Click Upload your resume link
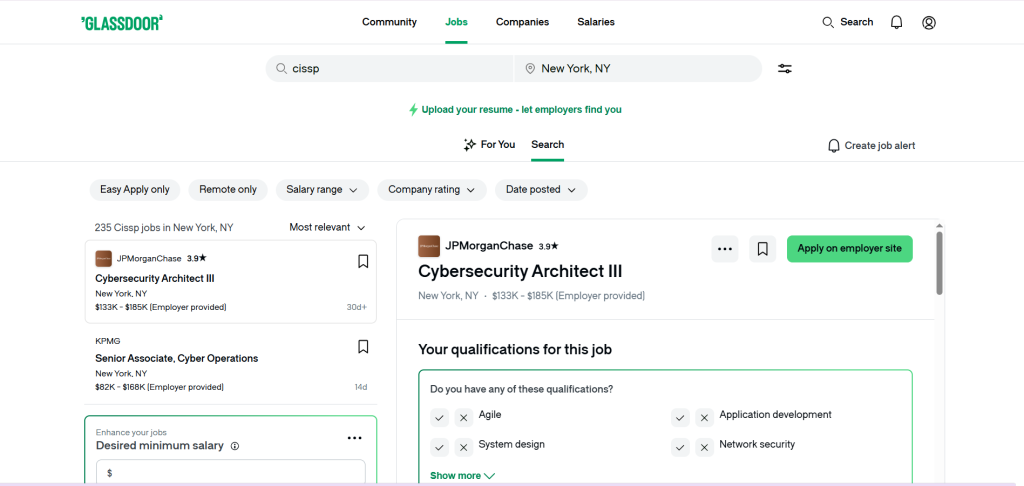Viewport: 1024px width, 486px height. [521, 110]
